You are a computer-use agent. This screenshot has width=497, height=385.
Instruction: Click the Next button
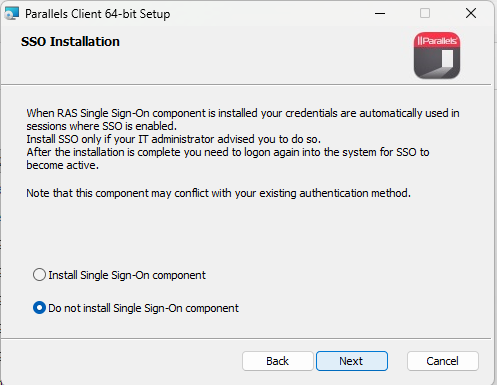click(x=352, y=361)
